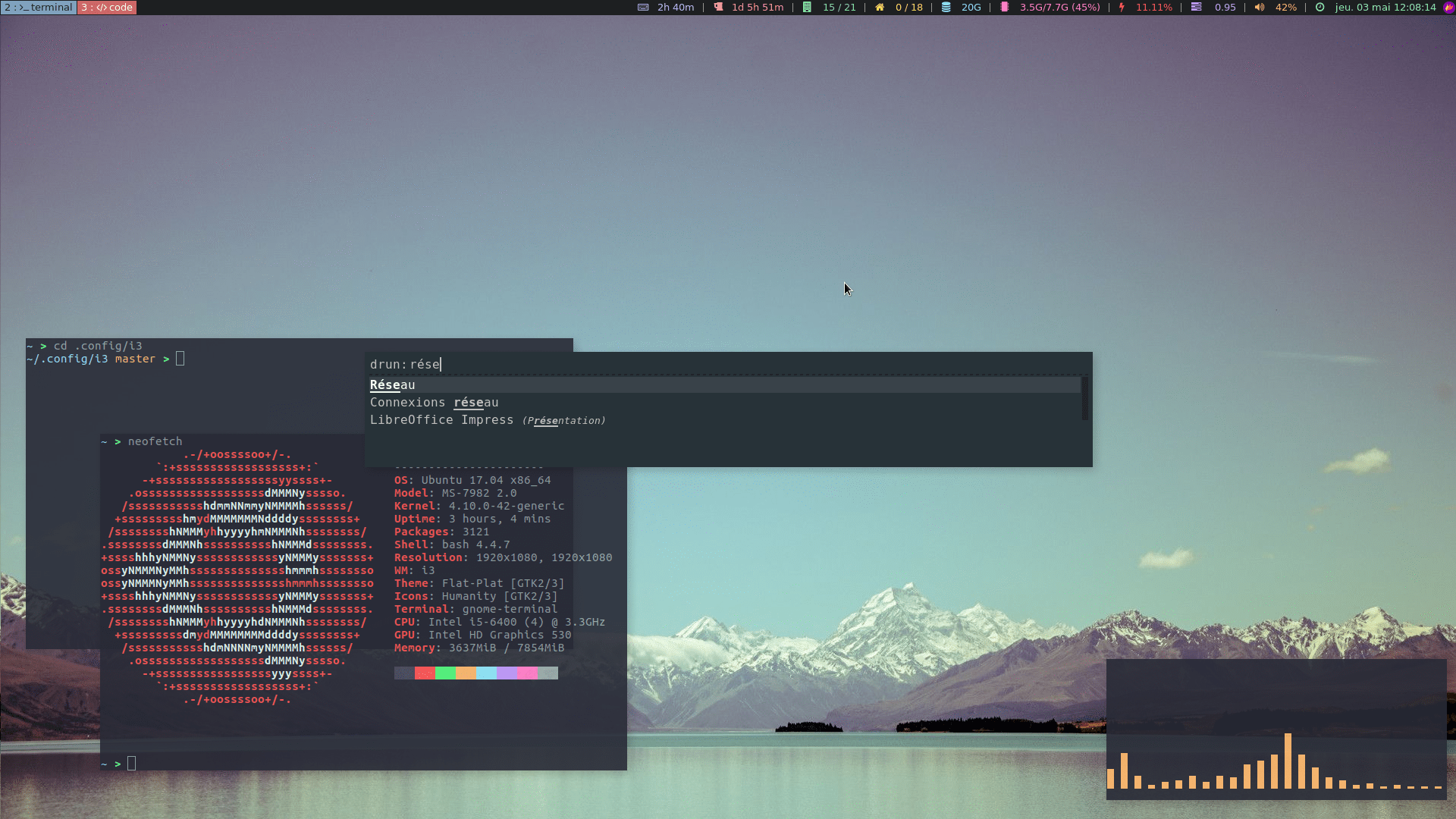Click the Icons: Humanity line
The image size is (1456, 819).
tap(475, 596)
